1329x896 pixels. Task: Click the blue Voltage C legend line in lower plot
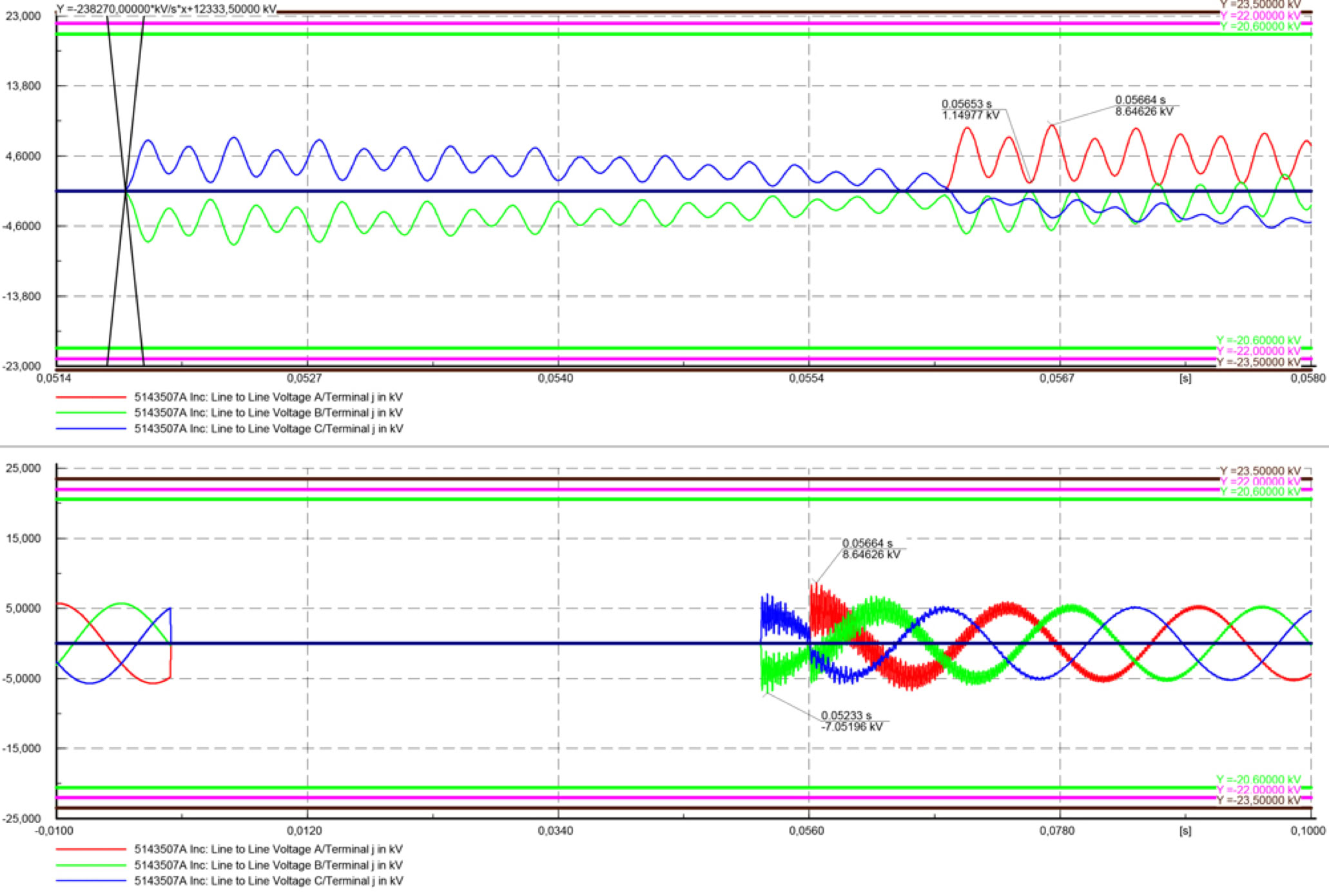90,881
